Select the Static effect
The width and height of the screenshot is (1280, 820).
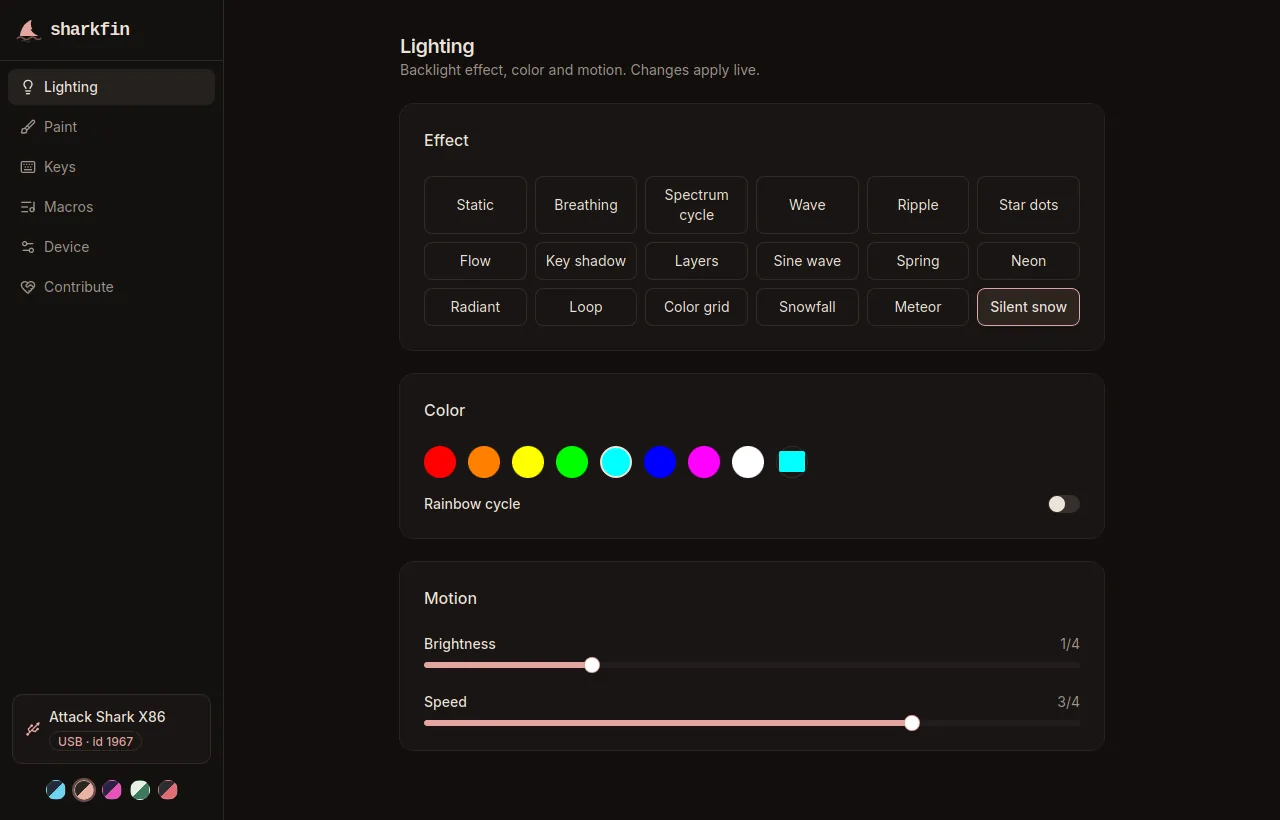[475, 205]
